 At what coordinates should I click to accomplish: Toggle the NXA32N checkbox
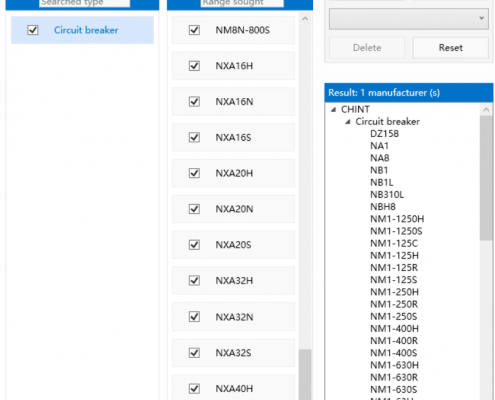[x=194, y=316]
